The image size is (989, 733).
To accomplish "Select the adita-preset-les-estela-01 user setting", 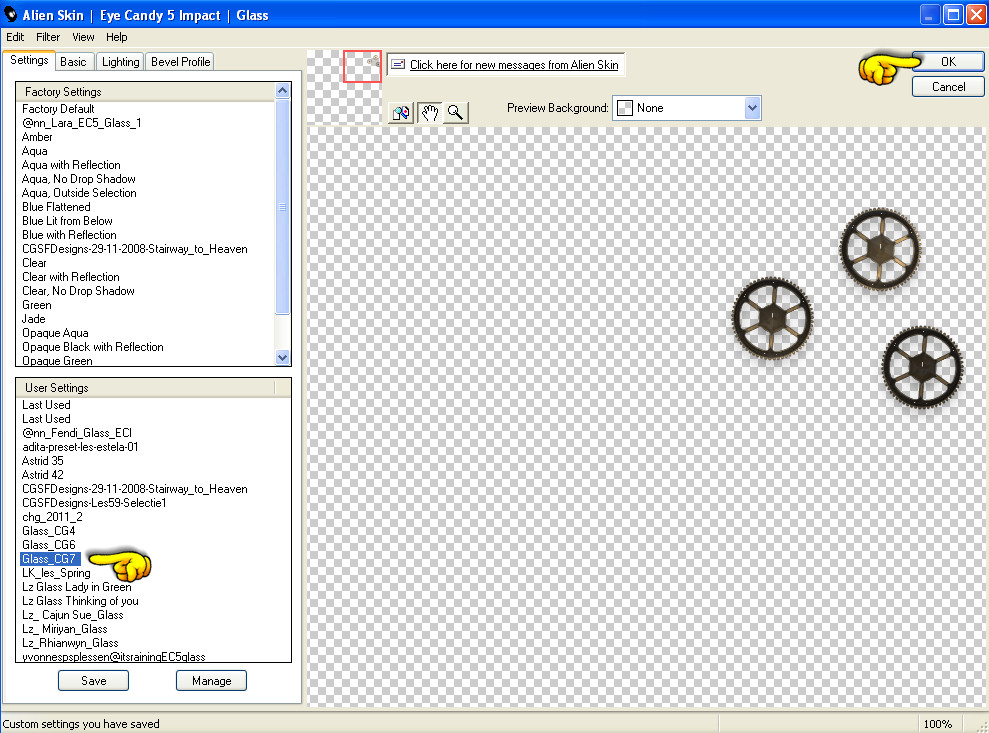I will (x=80, y=447).
